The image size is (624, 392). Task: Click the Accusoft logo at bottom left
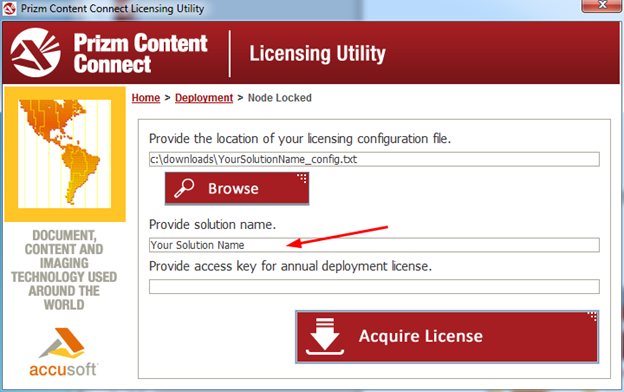(x=63, y=352)
